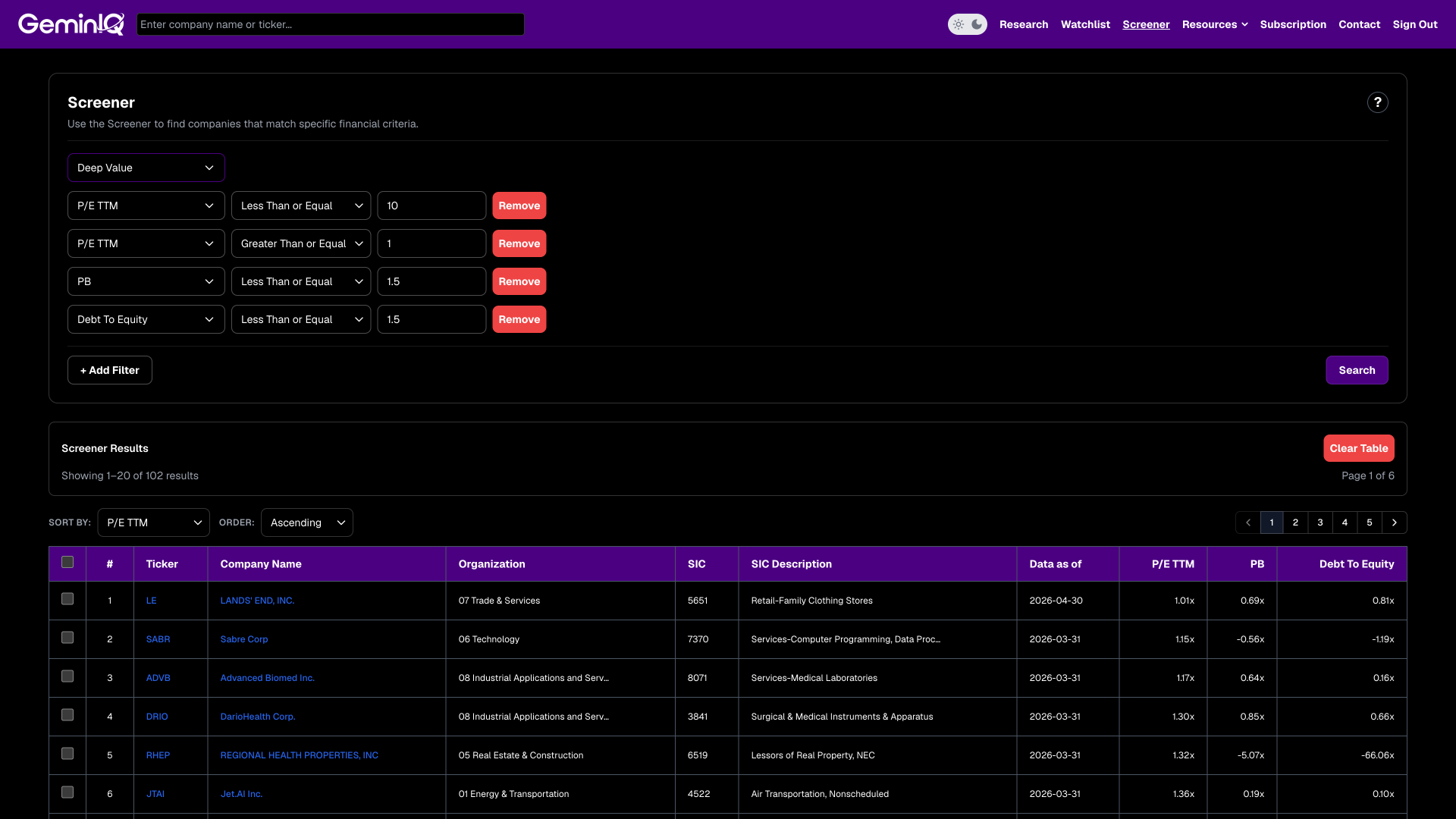Open the Debt To Equity metric dropdown

[146, 319]
